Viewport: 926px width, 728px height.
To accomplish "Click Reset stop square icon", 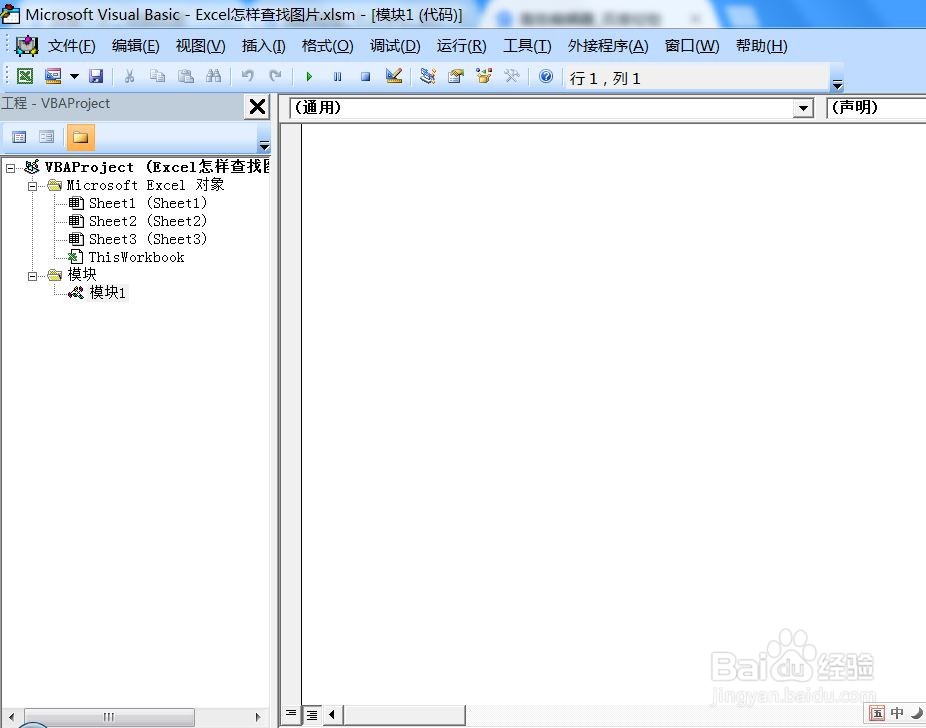I will pyautogui.click(x=366, y=76).
